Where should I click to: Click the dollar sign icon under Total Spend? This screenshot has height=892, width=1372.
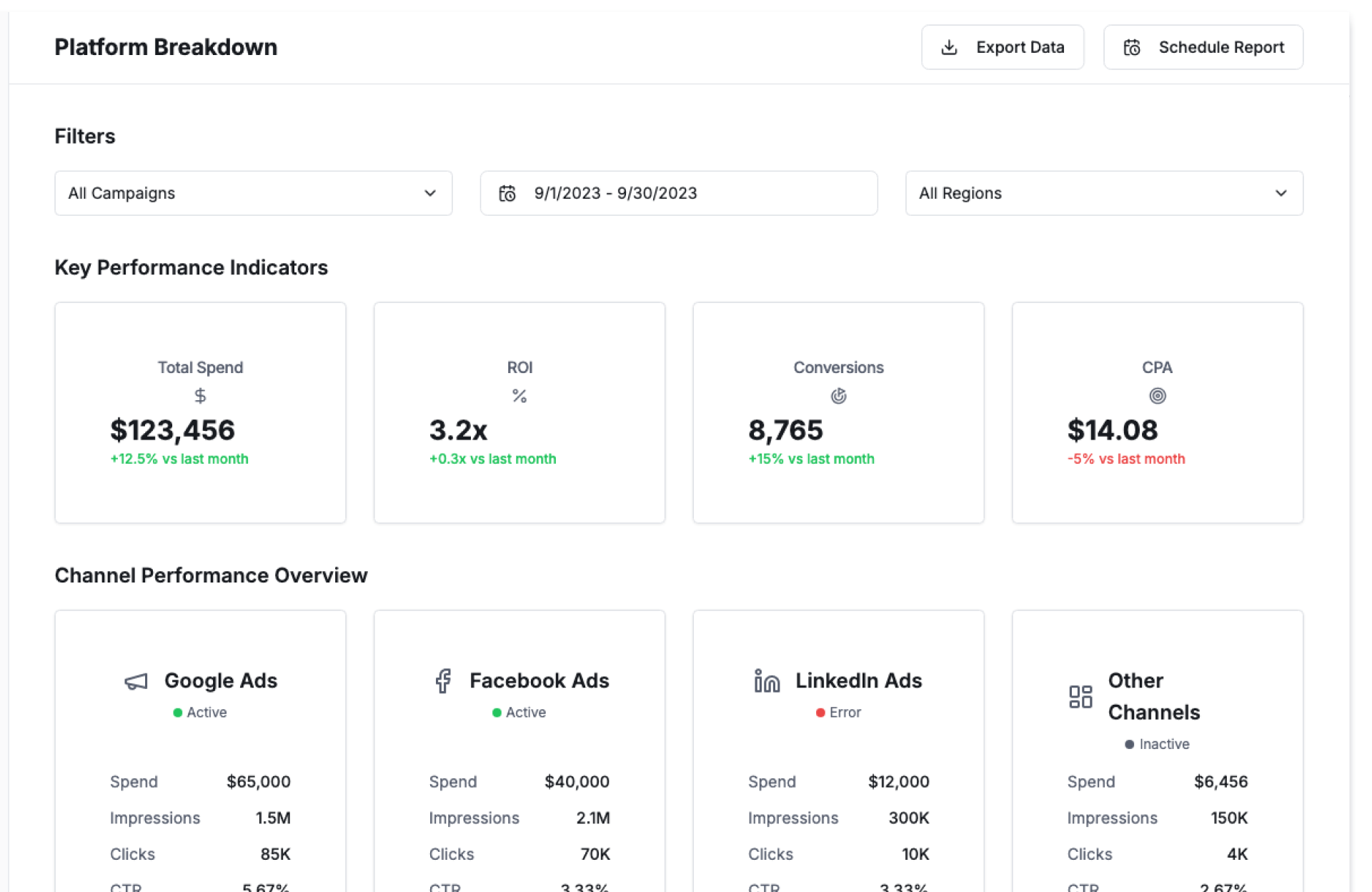[200, 395]
